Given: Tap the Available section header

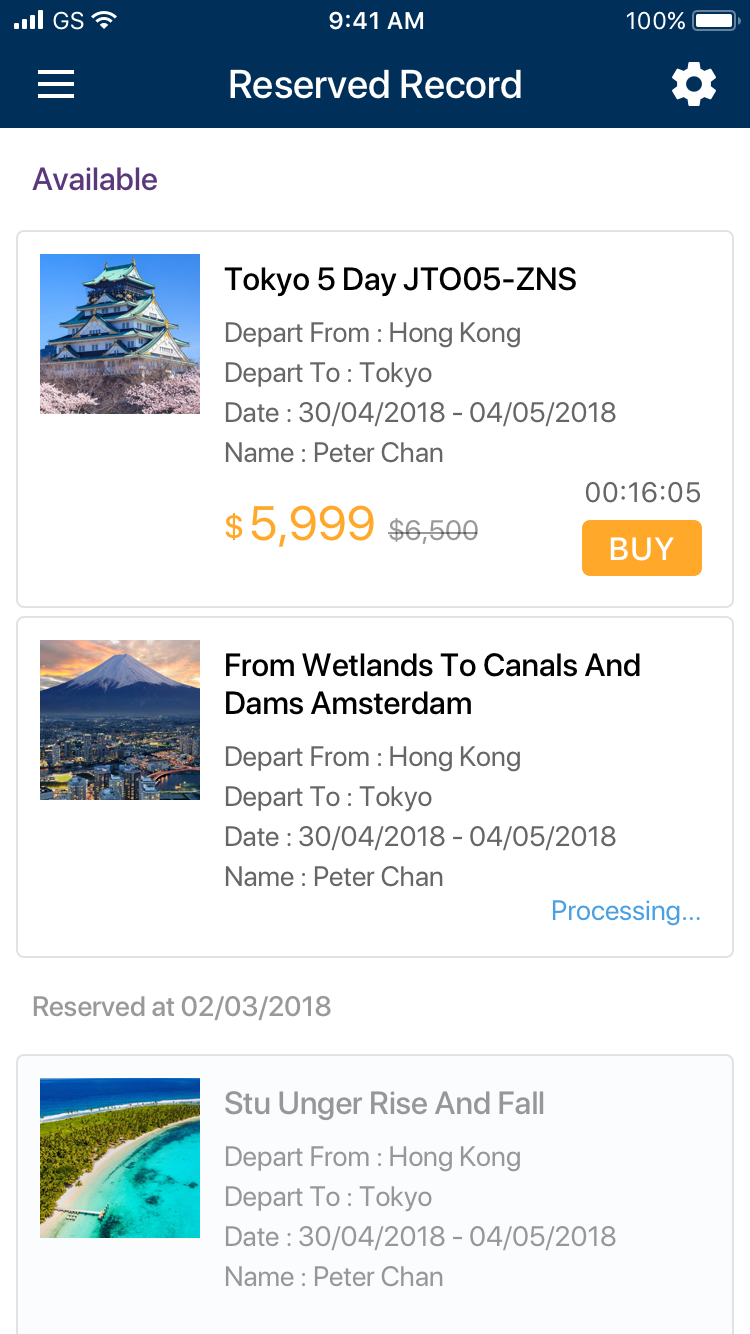Looking at the screenshot, I should coord(95,180).
